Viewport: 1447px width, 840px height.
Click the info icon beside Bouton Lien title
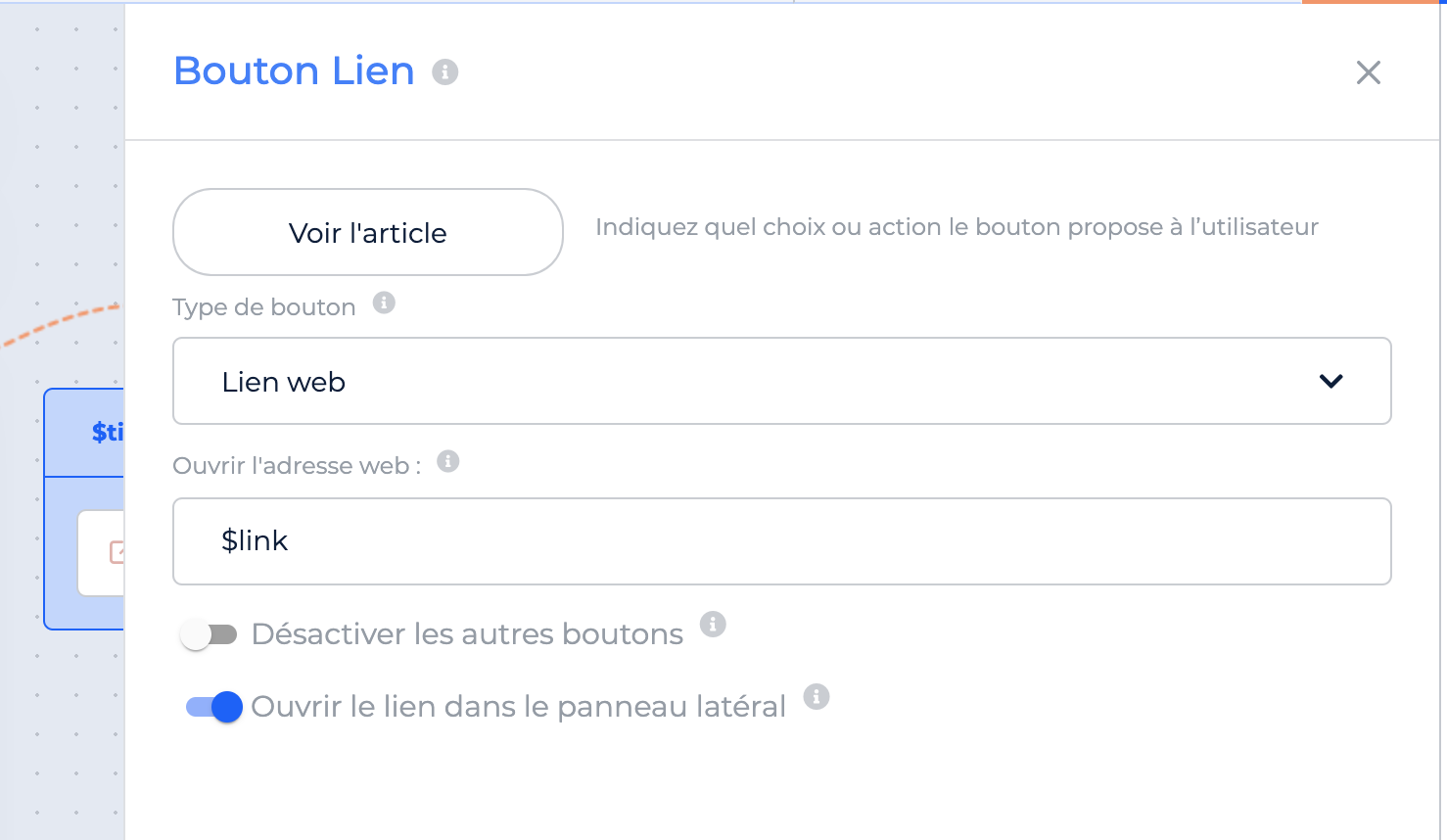point(445,71)
